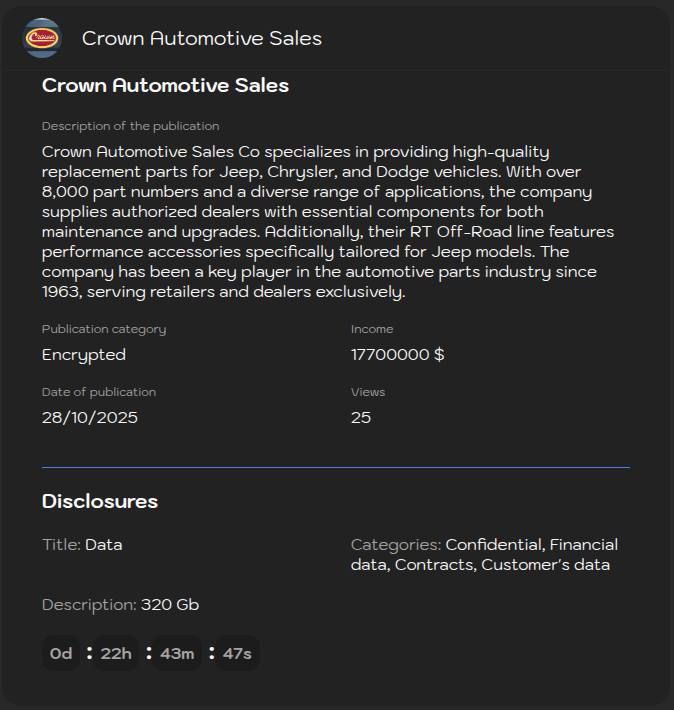Click the 'Description of the publication' label
The width and height of the screenshot is (674, 710).
pyautogui.click(x=130, y=126)
